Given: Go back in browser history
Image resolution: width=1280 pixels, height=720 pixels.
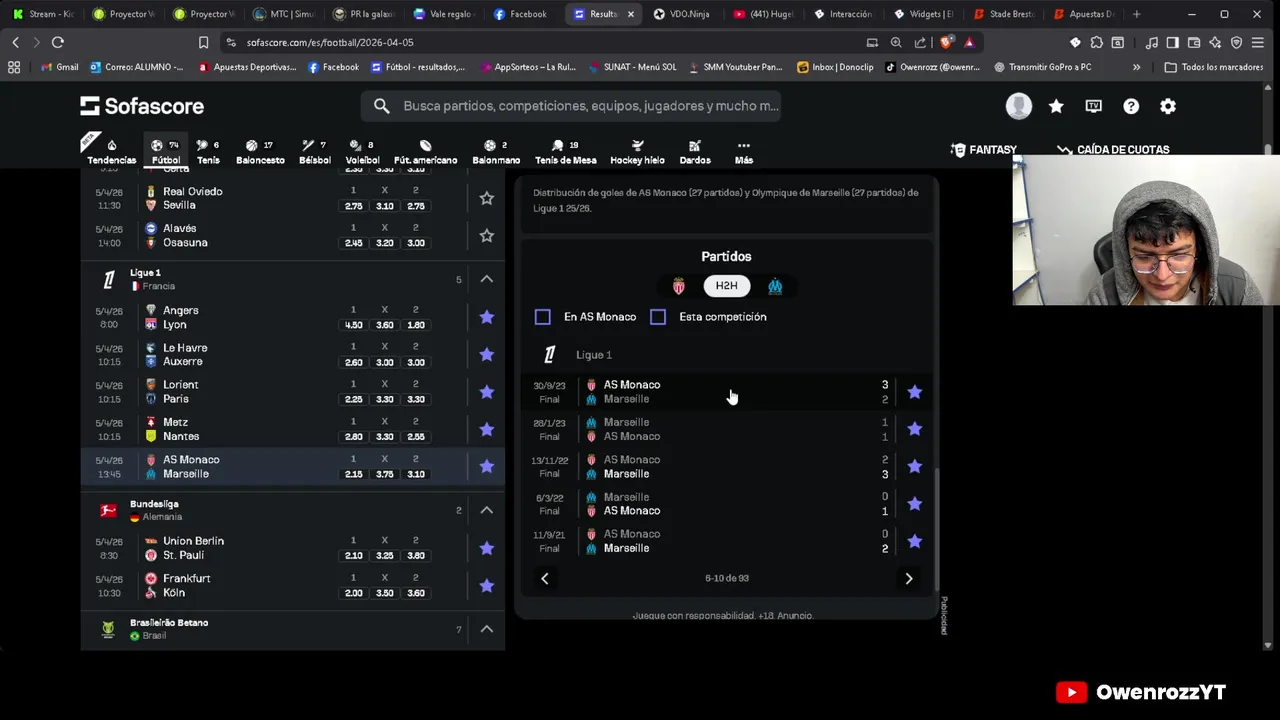Looking at the screenshot, I should pyautogui.click(x=15, y=42).
